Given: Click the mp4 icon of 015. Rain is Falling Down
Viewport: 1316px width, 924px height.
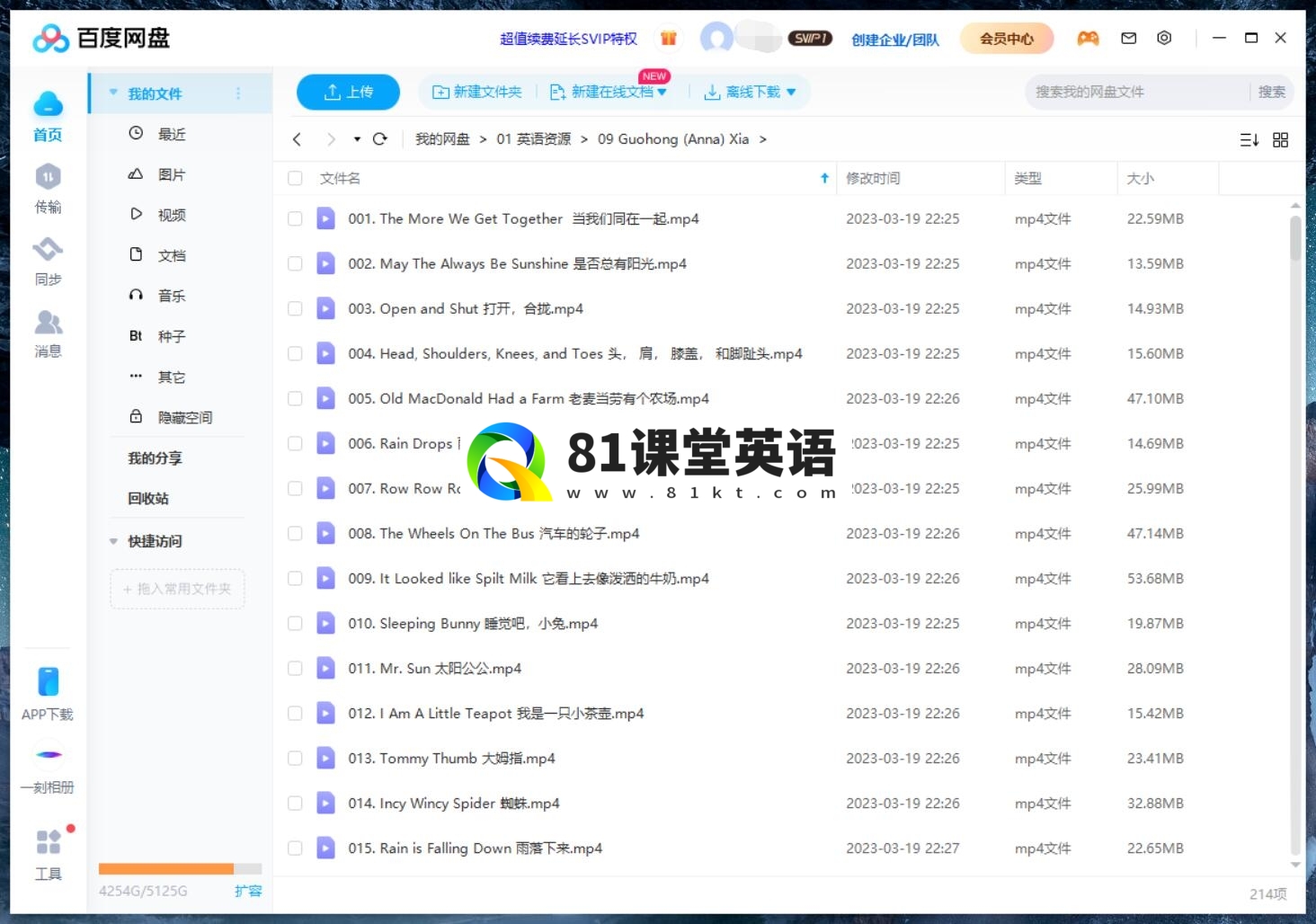Looking at the screenshot, I should click(x=325, y=848).
